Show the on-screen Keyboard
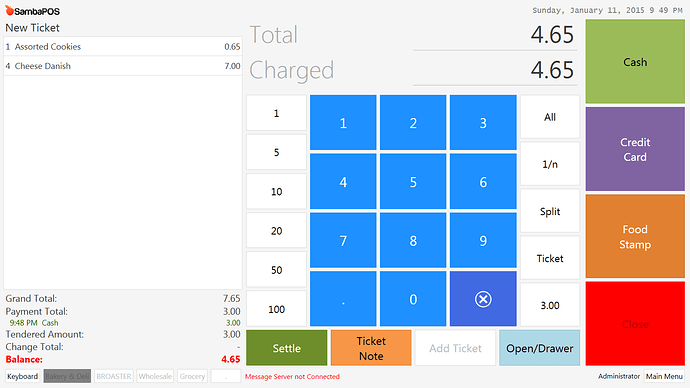Viewport: 690px width, 388px height. [x=22, y=376]
